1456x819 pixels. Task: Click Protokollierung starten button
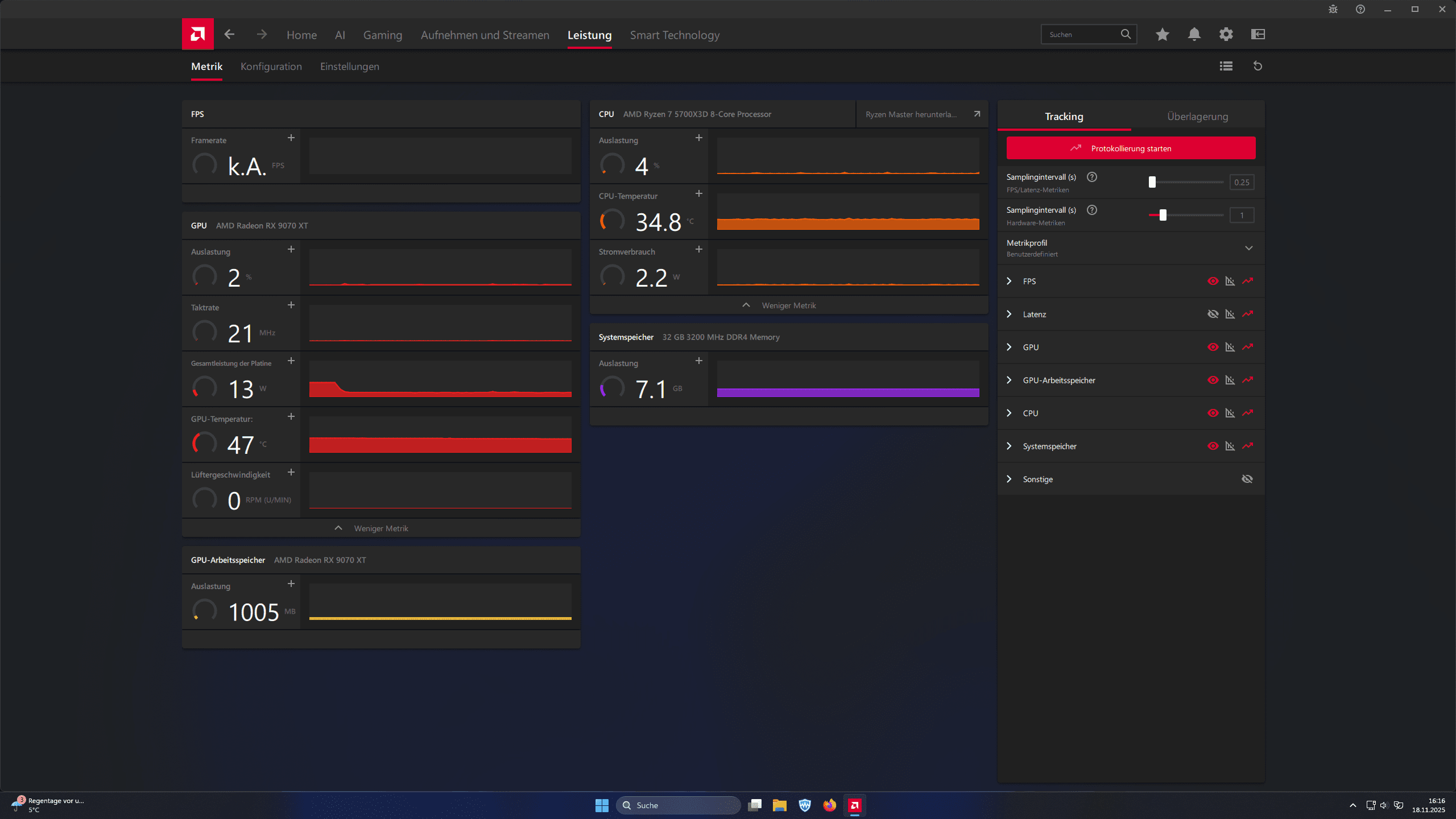[x=1131, y=148]
